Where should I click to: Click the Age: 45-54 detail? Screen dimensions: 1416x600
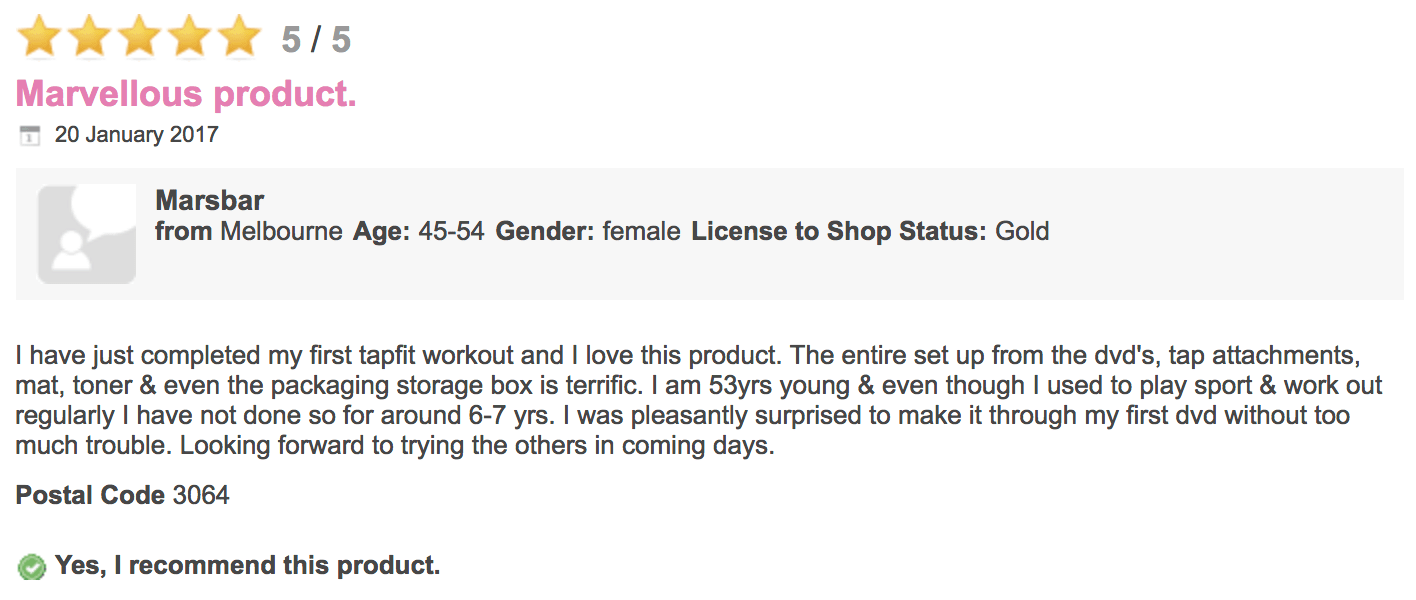point(419,232)
